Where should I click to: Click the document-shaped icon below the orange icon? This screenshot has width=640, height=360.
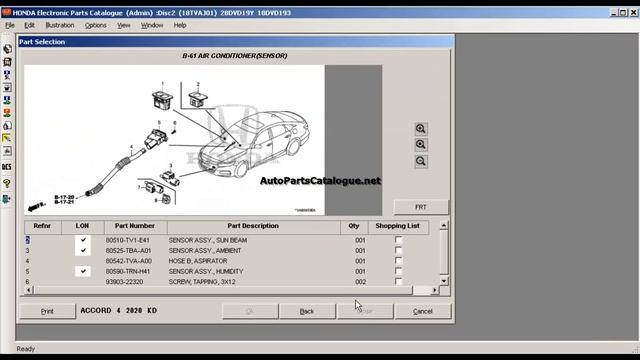[7, 126]
